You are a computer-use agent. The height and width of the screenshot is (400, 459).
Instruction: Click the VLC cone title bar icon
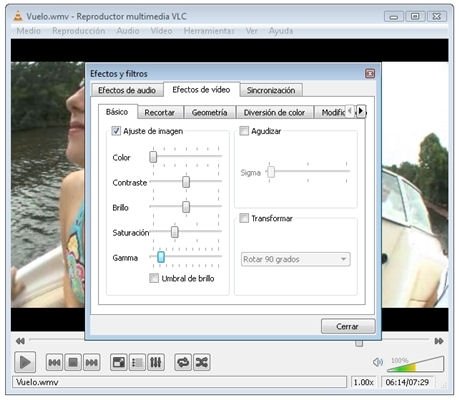(18, 16)
